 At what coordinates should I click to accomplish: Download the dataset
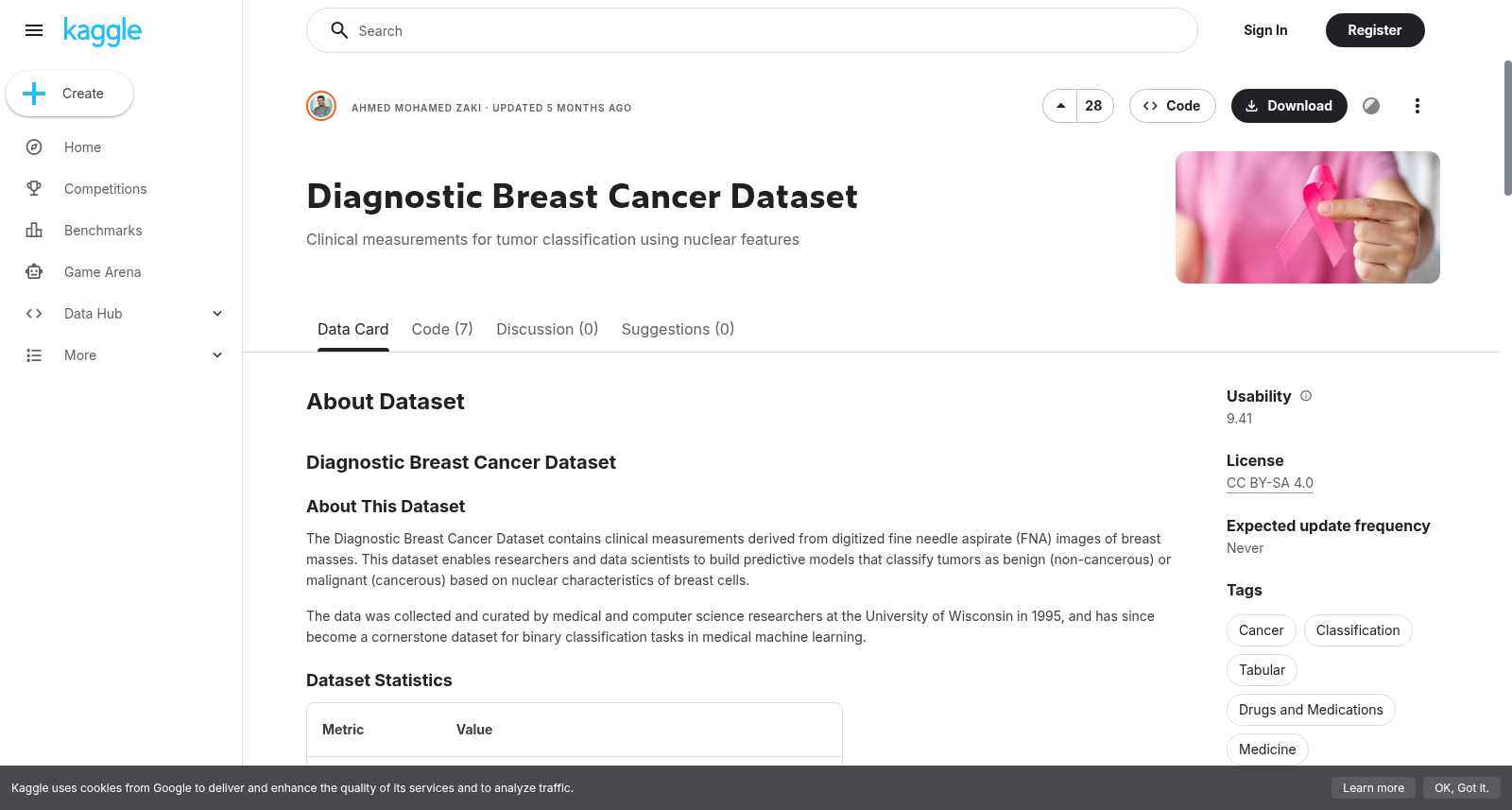click(1289, 106)
